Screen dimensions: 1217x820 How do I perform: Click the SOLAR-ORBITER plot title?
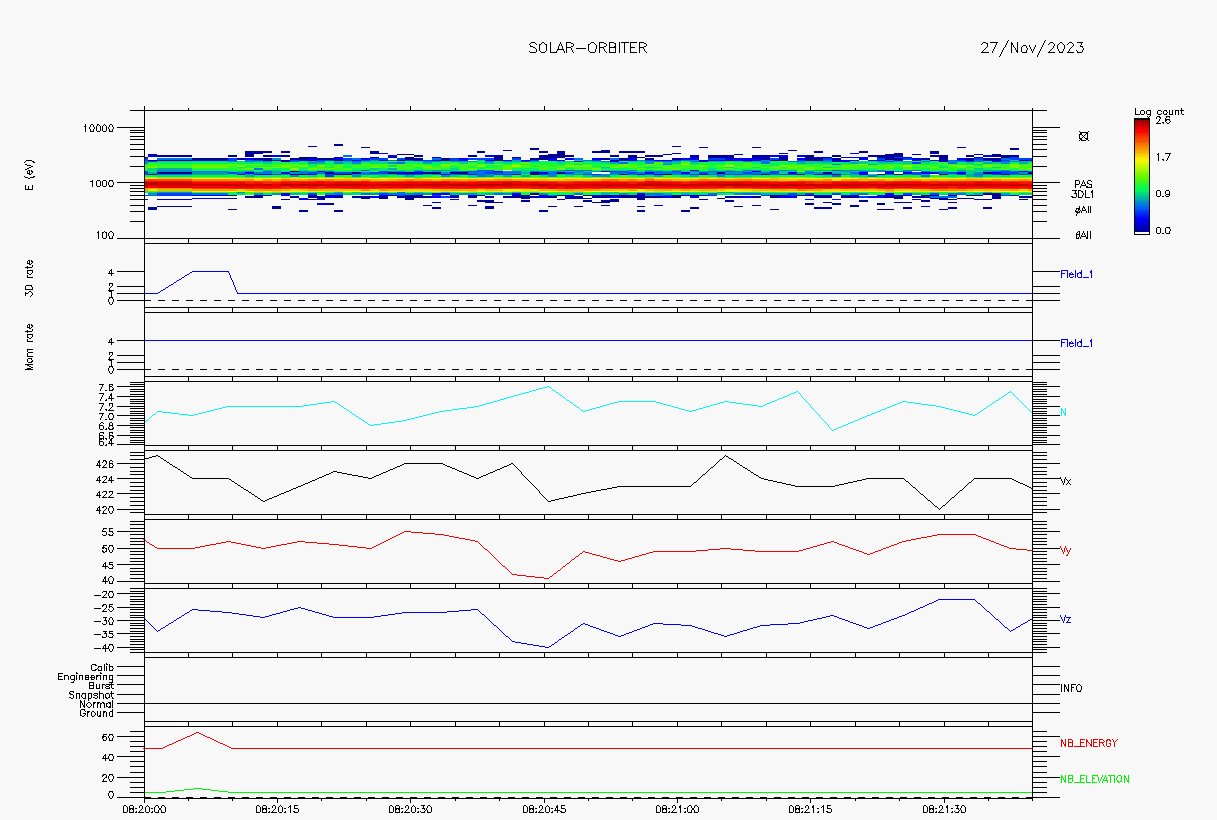pos(587,48)
